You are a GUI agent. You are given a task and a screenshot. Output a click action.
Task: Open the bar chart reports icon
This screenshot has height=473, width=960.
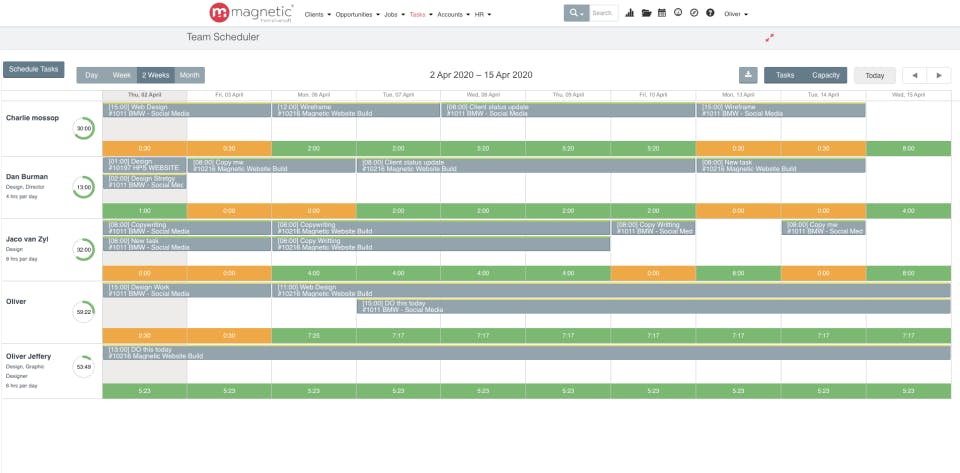[629, 13]
